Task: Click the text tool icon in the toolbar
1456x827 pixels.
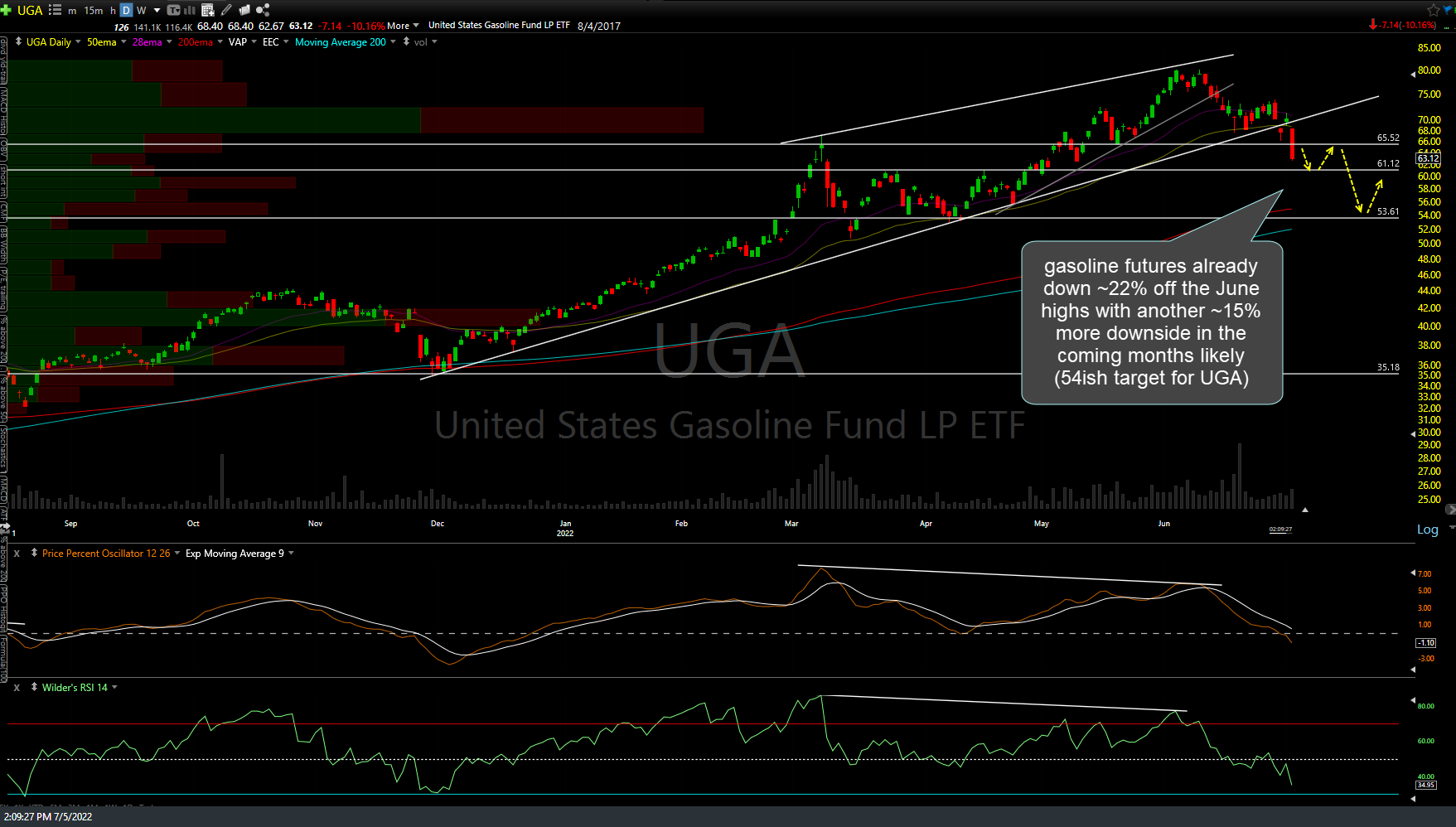Action: point(173,10)
